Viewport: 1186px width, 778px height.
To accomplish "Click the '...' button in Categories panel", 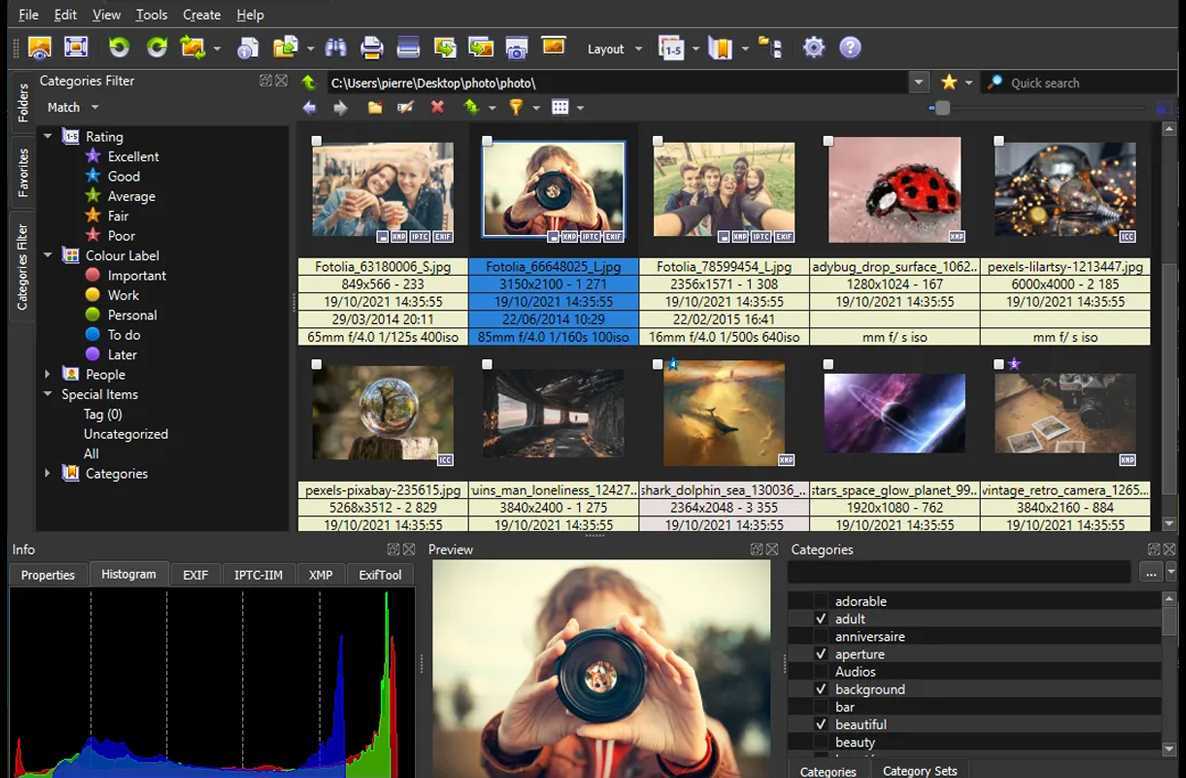I will point(1150,573).
